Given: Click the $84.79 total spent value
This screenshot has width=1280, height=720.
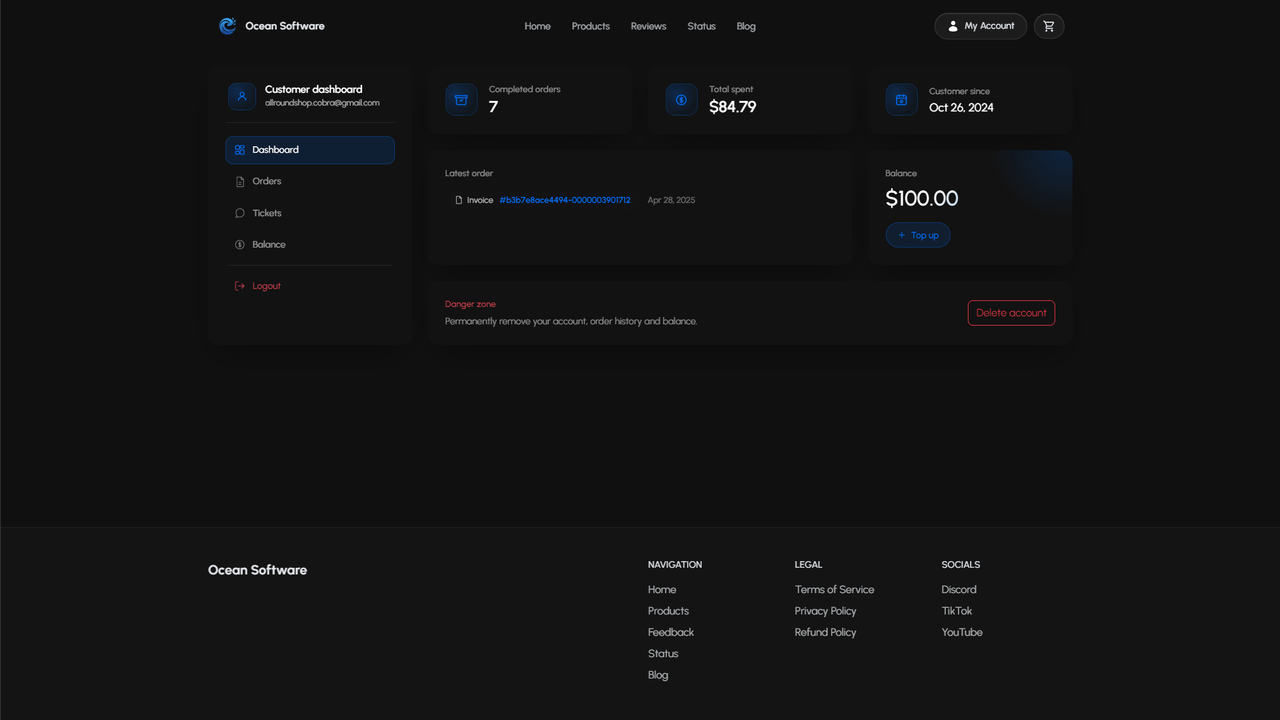Looking at the screenshot, I should click(x=733, y=107).
